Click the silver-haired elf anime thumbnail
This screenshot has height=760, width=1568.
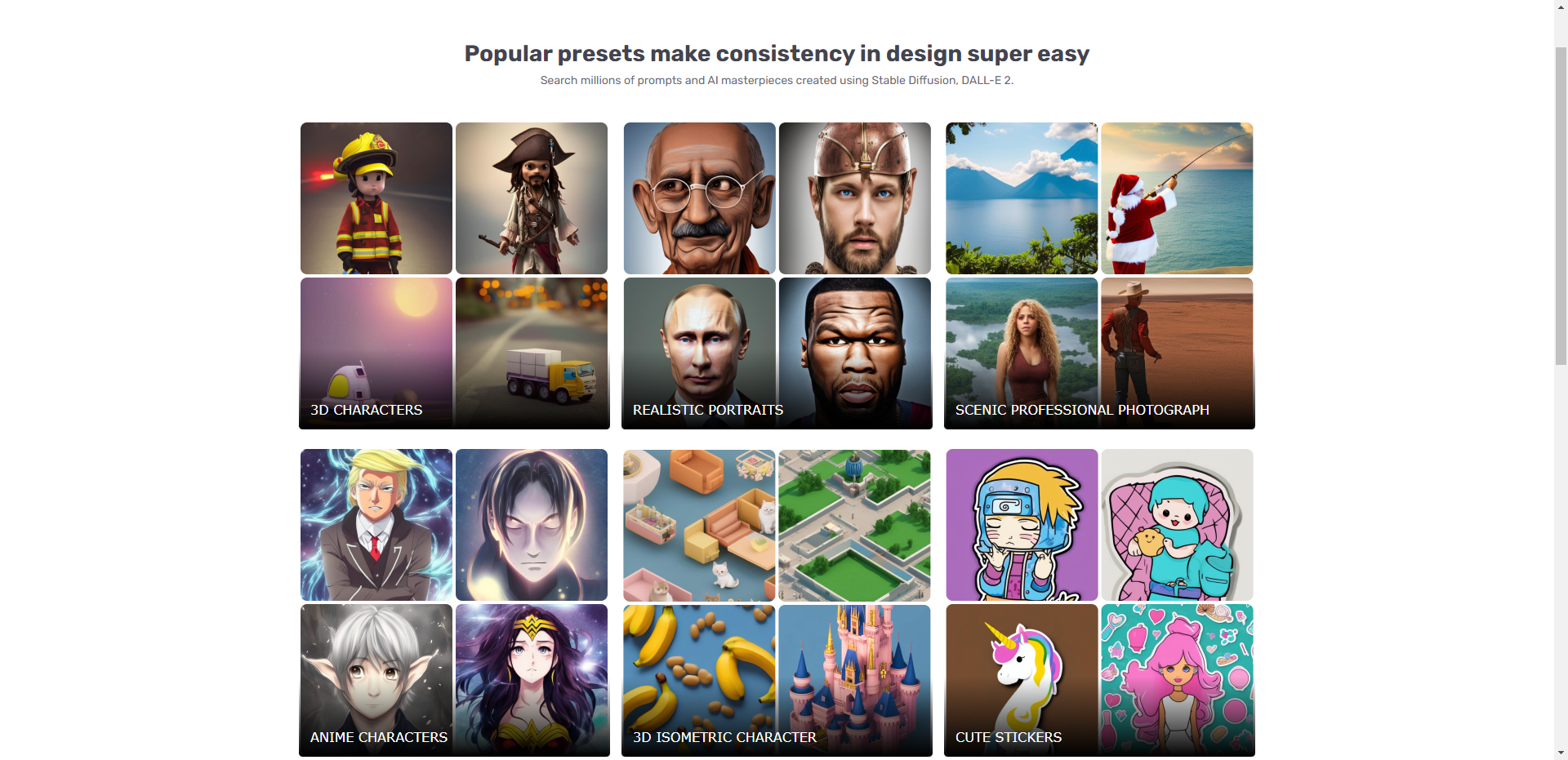tap(376, 680)
